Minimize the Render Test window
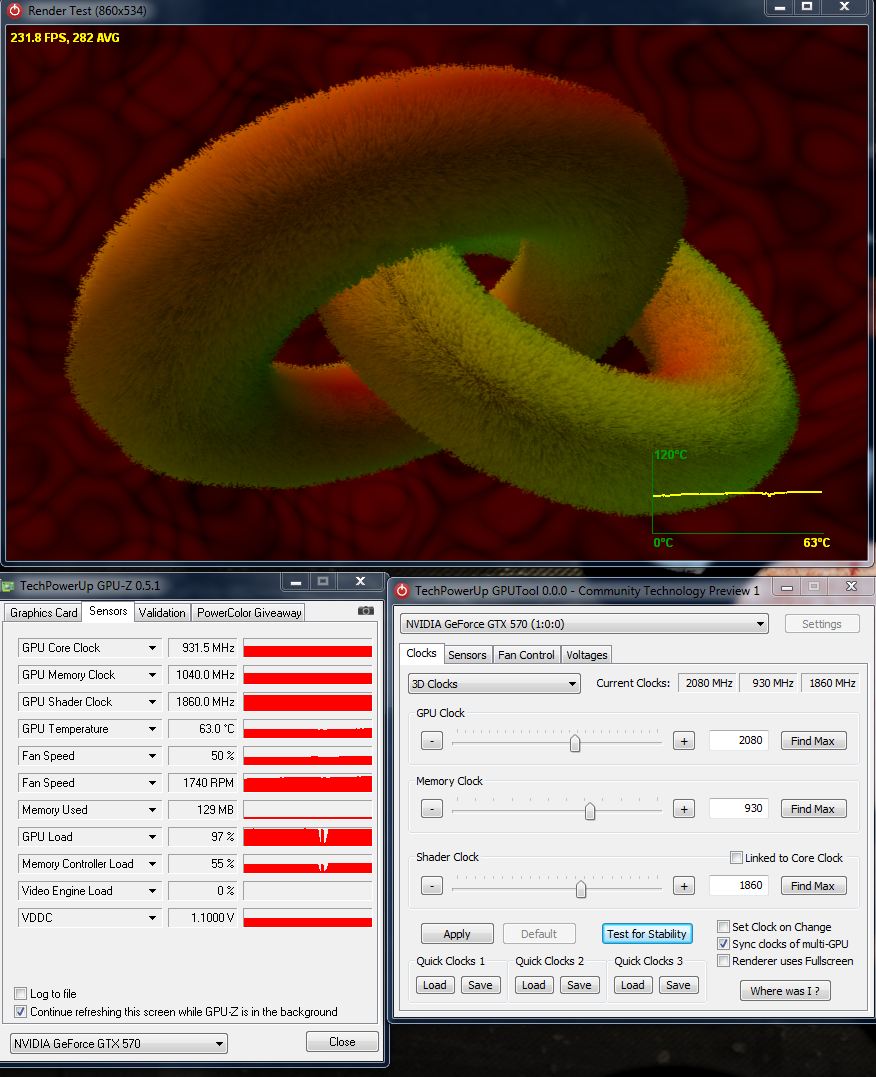This screenshot has width=876, height=1077. (780, 7)
